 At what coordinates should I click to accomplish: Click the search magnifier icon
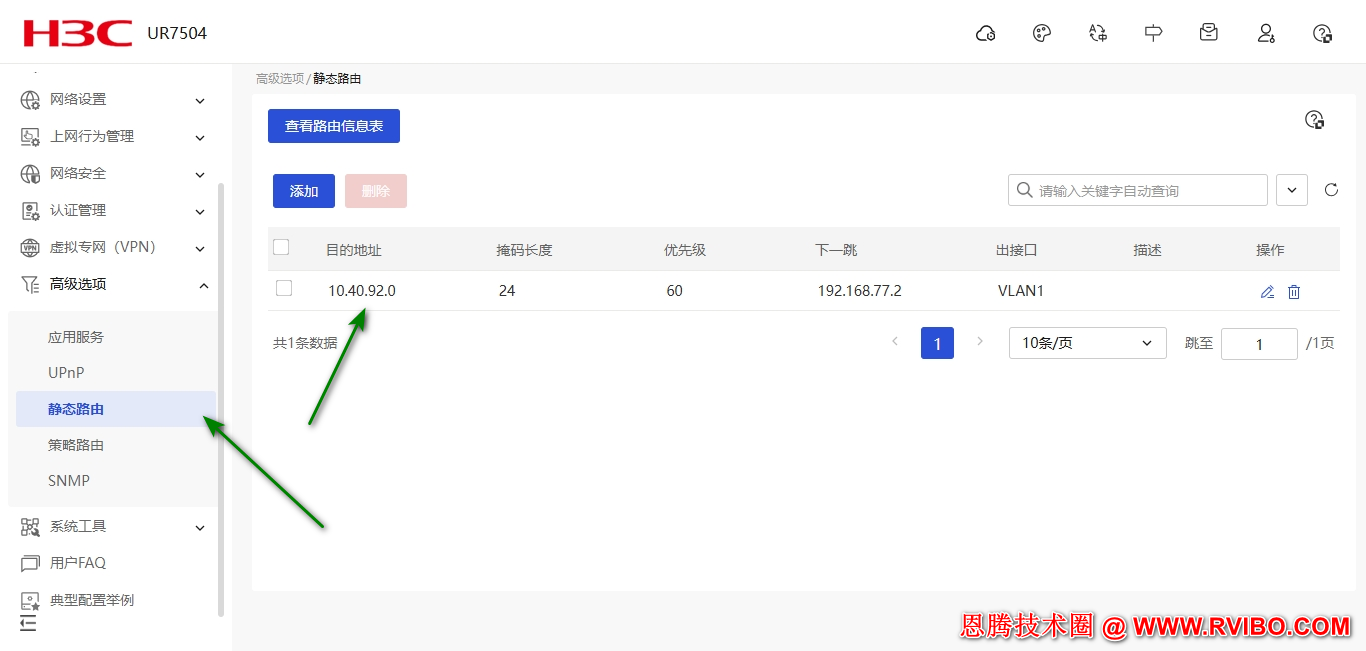1024,190
